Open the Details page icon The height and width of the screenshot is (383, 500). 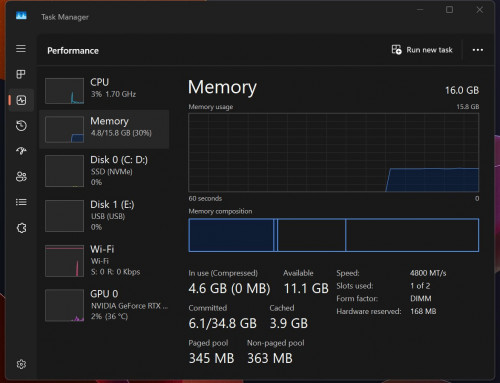[21, 202]
